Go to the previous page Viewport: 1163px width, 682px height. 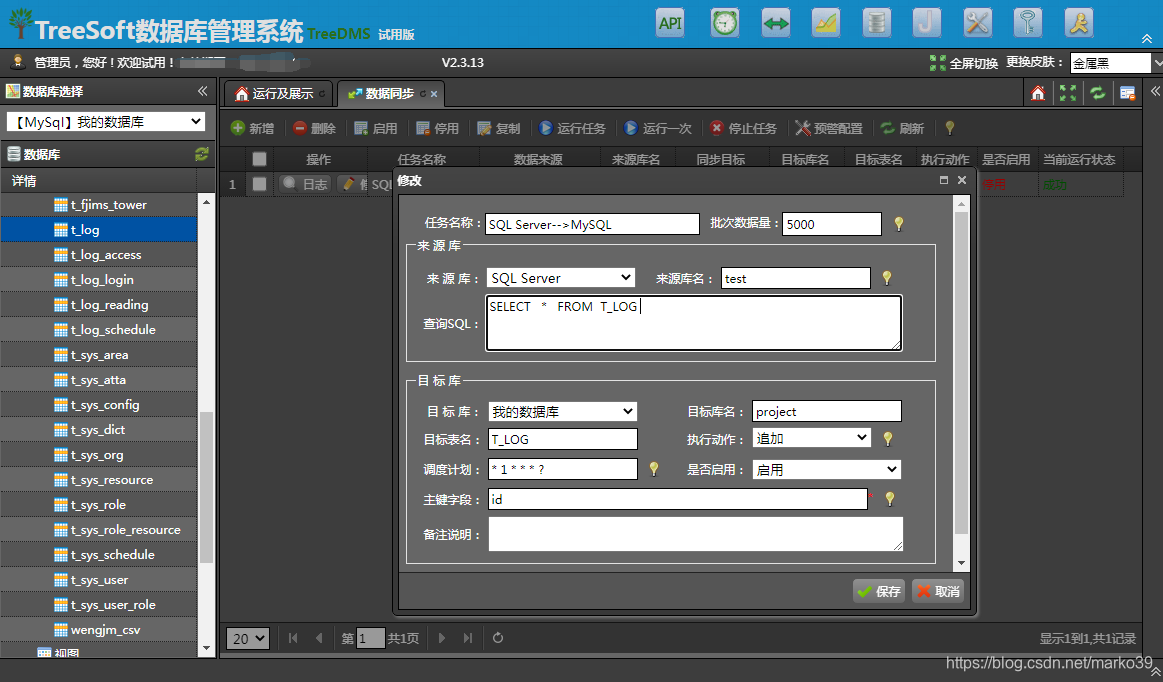pyautogui.click(x=319, y=637)
